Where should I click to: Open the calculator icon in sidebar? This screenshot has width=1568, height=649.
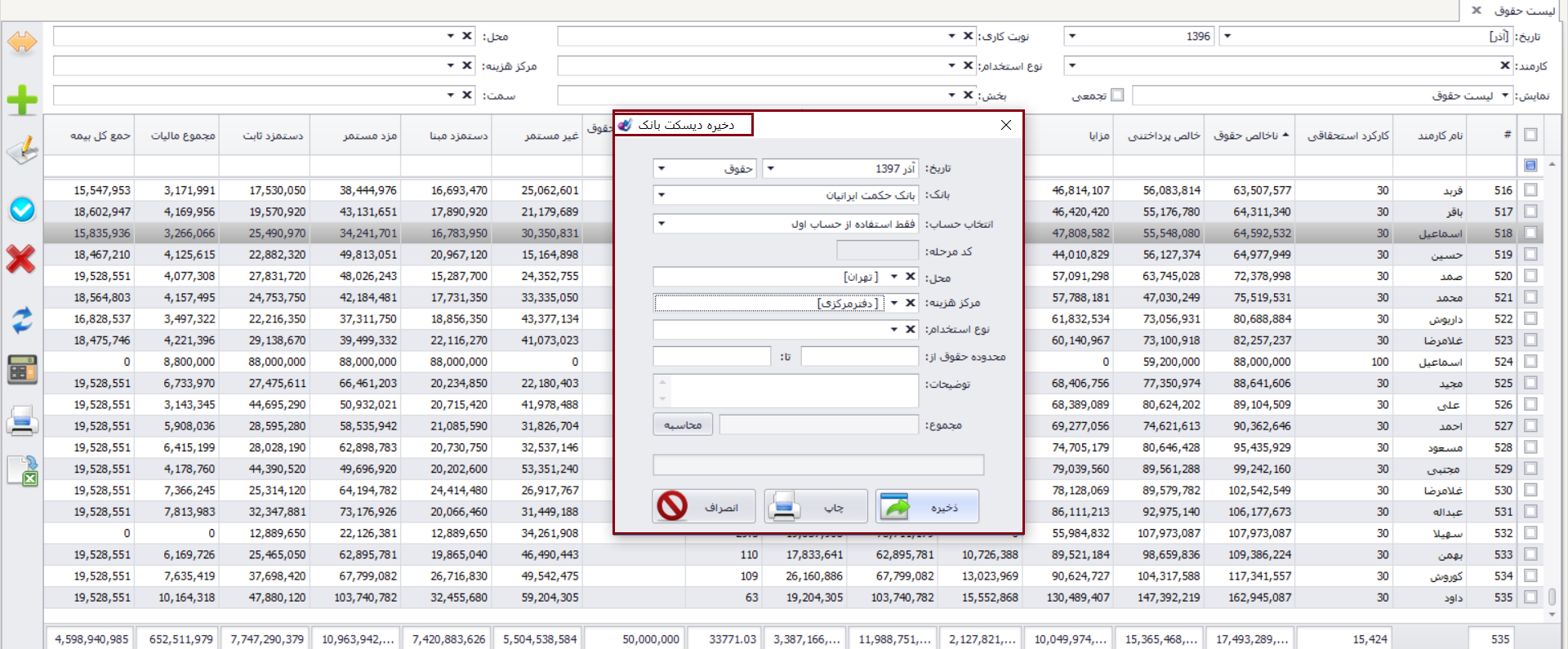point(22,370)
